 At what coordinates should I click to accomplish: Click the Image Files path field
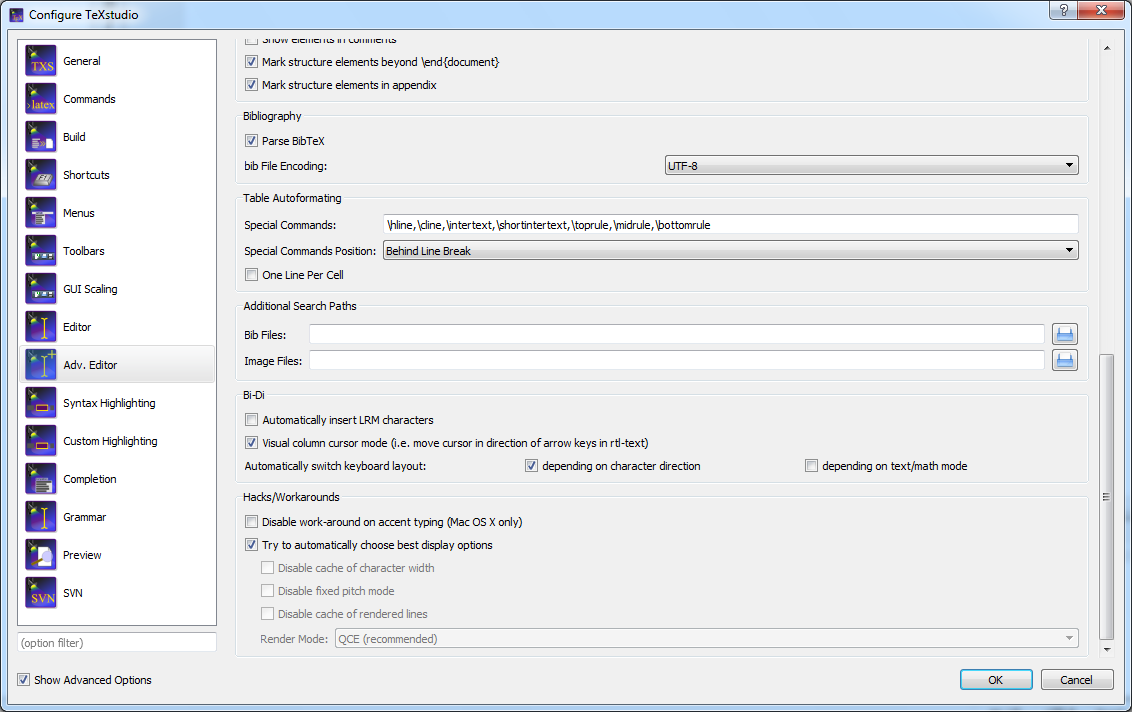click(x=677, y=360)
